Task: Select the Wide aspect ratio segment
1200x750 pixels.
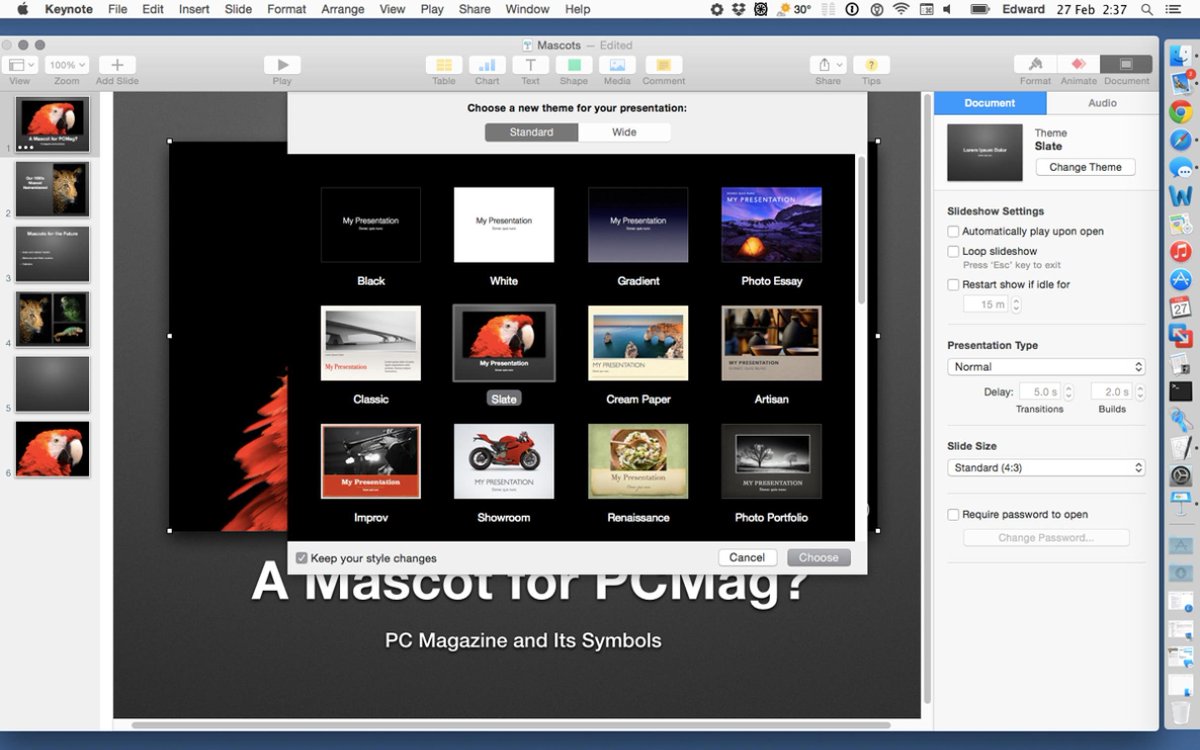Action: click(x=624, y=132)
